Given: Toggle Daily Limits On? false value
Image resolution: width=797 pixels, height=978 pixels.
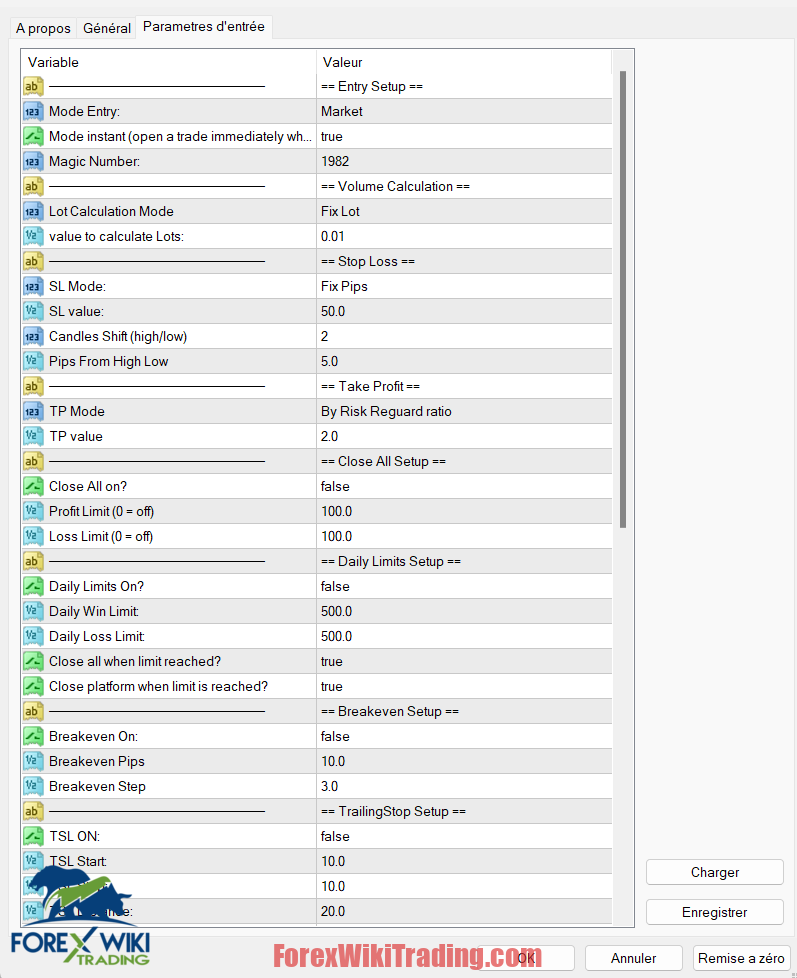Looking at the screenshot, I should [465, 586].
